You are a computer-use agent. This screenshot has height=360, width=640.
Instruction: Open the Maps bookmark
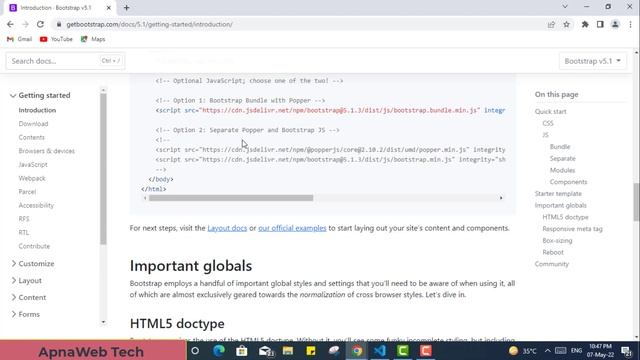(x=93, y=39)
